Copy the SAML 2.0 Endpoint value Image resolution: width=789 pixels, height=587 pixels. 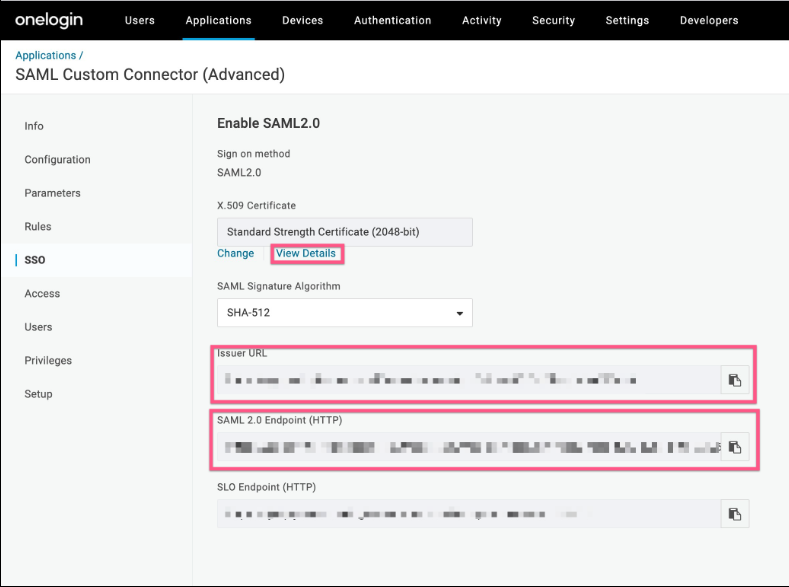click(x=734, y=447)
